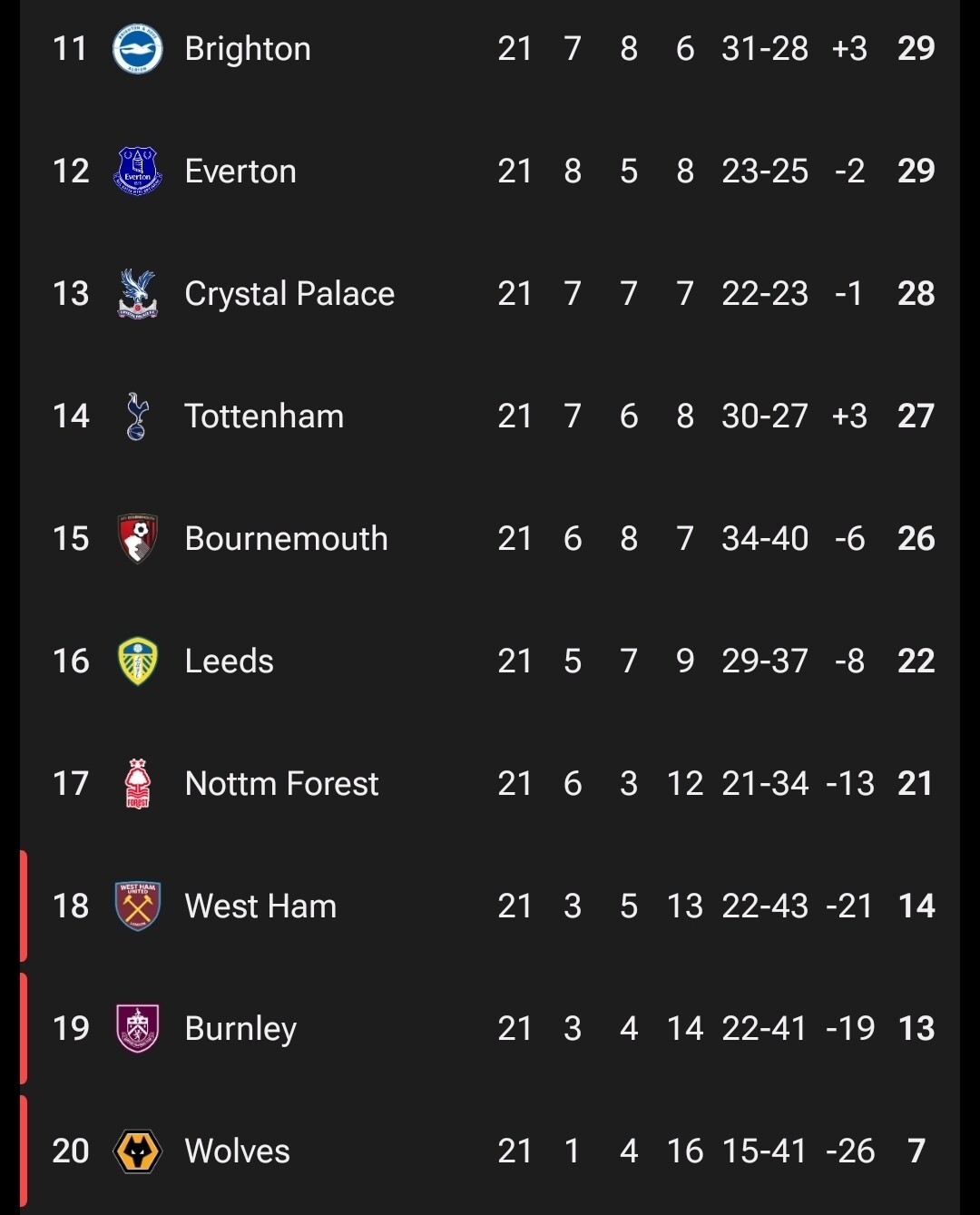This screenshot has width=980, height=1215.
Task: Click the Brighton club crest
Action: [x=137, y=49]
